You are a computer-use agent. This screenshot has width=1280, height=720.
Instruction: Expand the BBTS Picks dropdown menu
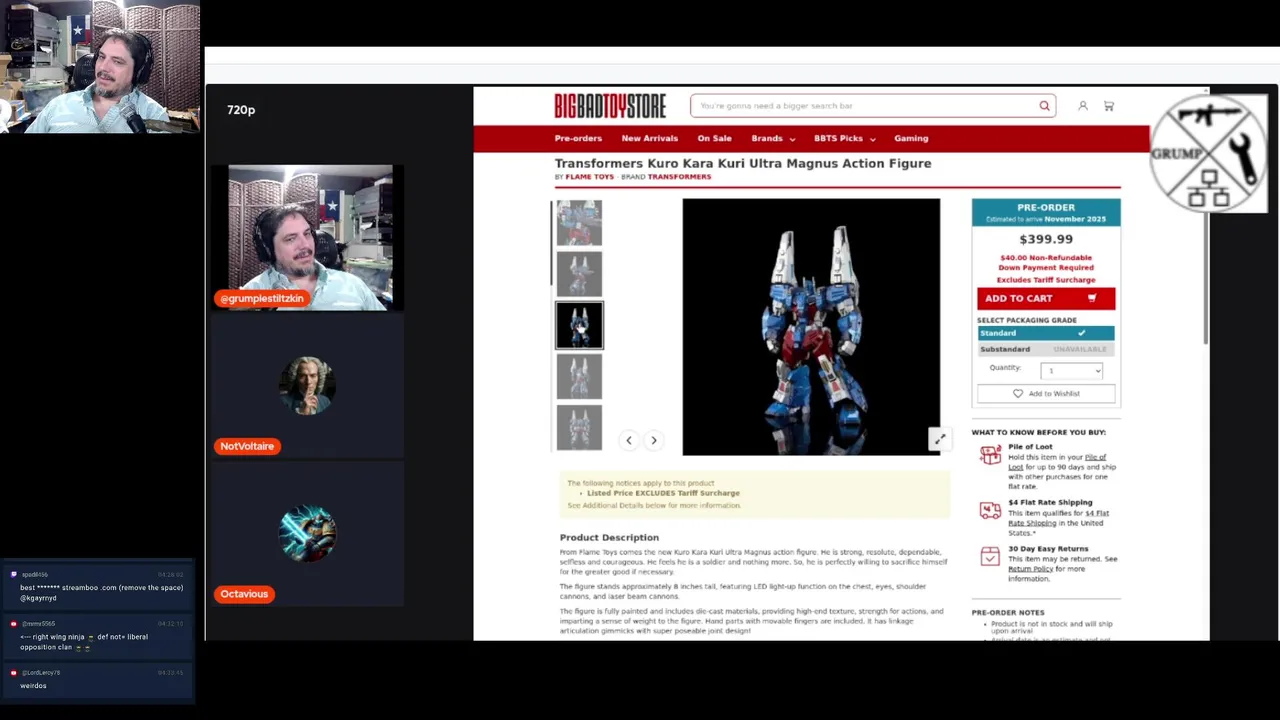point(844,139)
